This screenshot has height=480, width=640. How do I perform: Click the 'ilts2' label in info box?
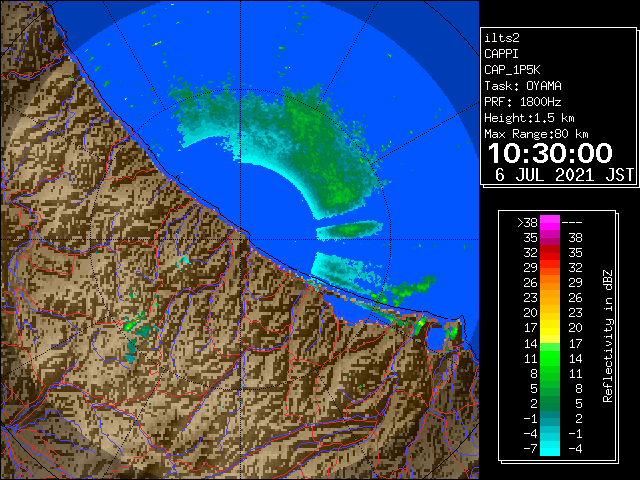502,38
